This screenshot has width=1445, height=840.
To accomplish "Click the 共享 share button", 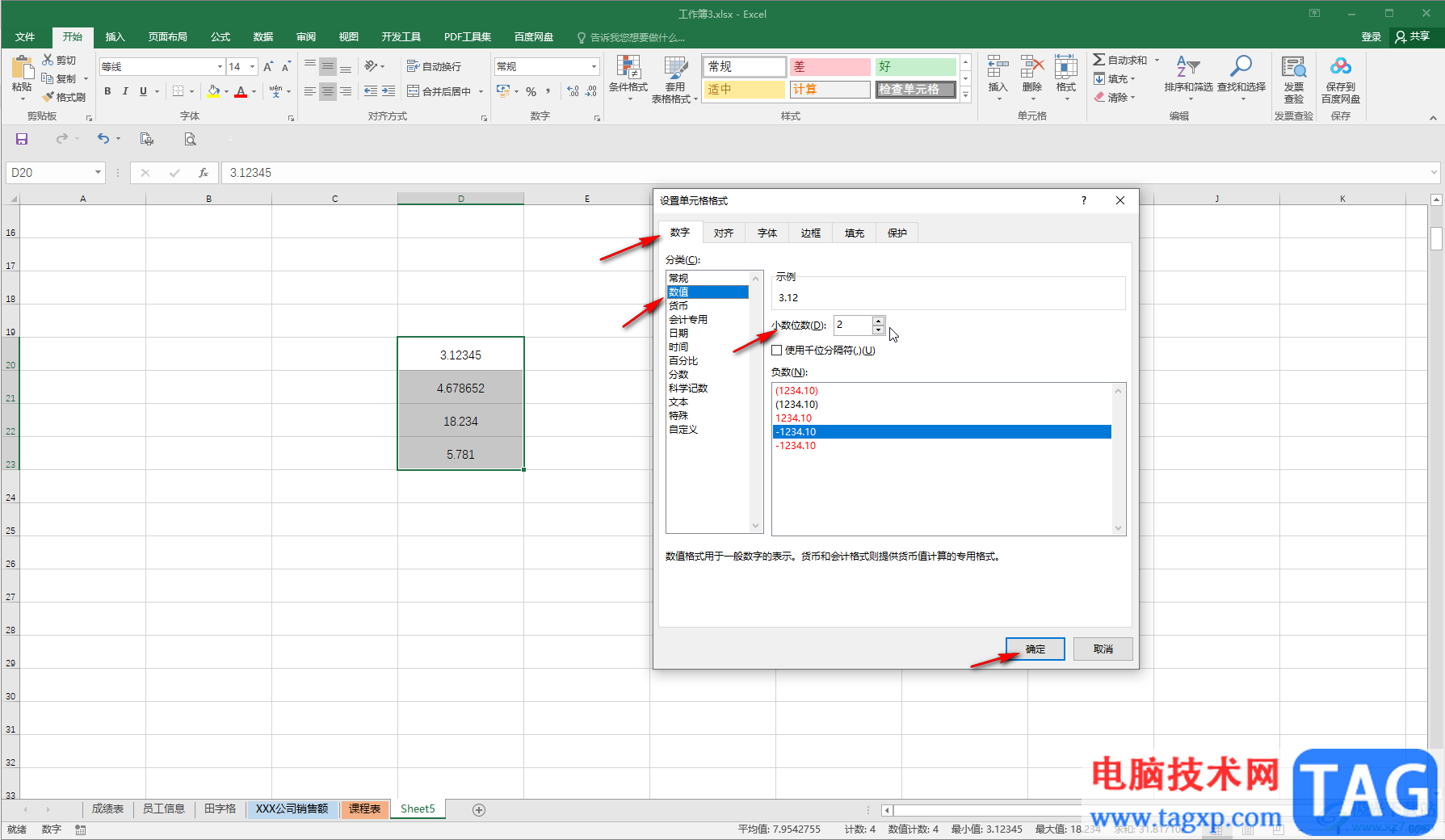I will pos(1413,37).
